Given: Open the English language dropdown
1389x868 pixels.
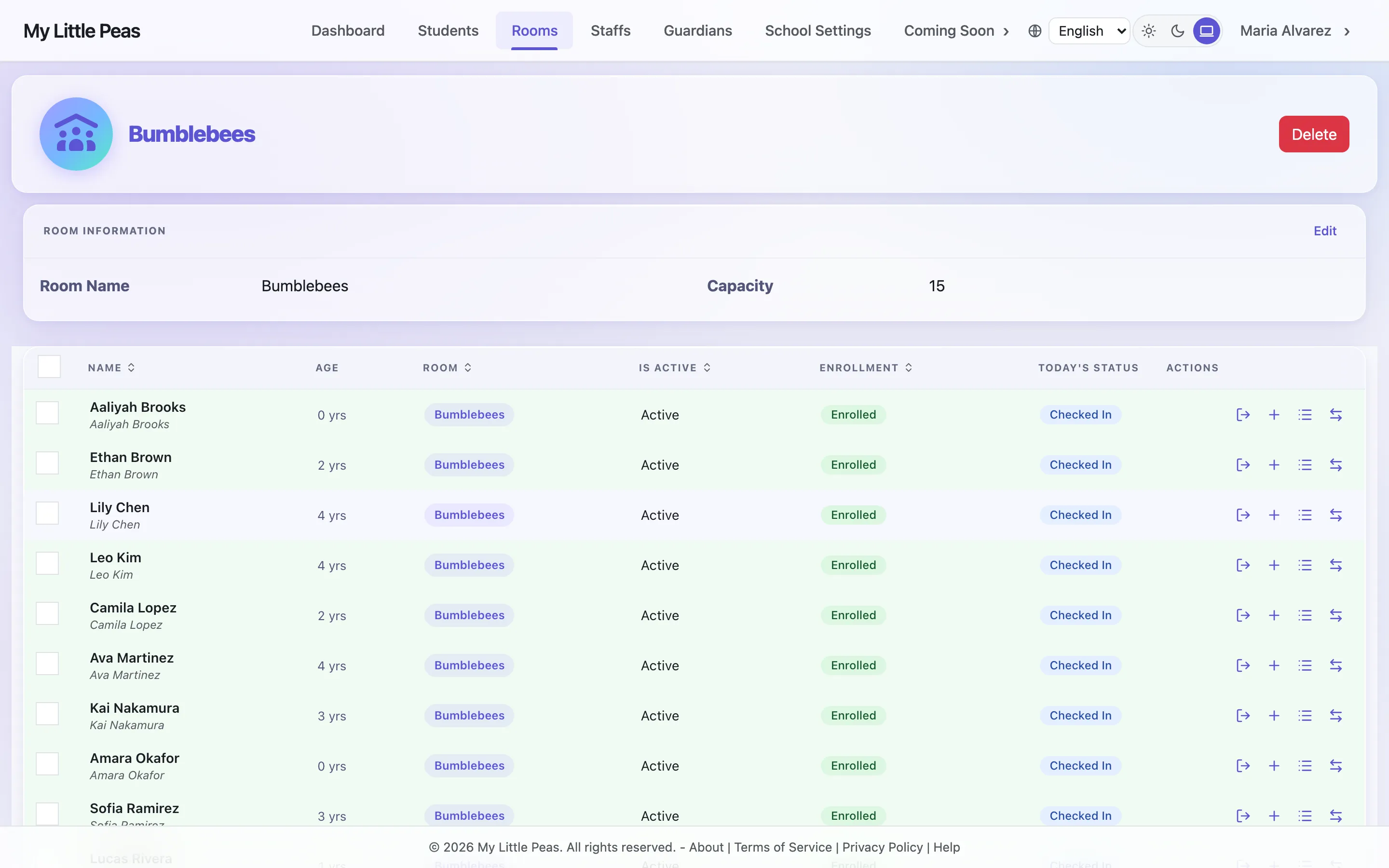Looking at the screenshot, I should (x=1089, y=31).
